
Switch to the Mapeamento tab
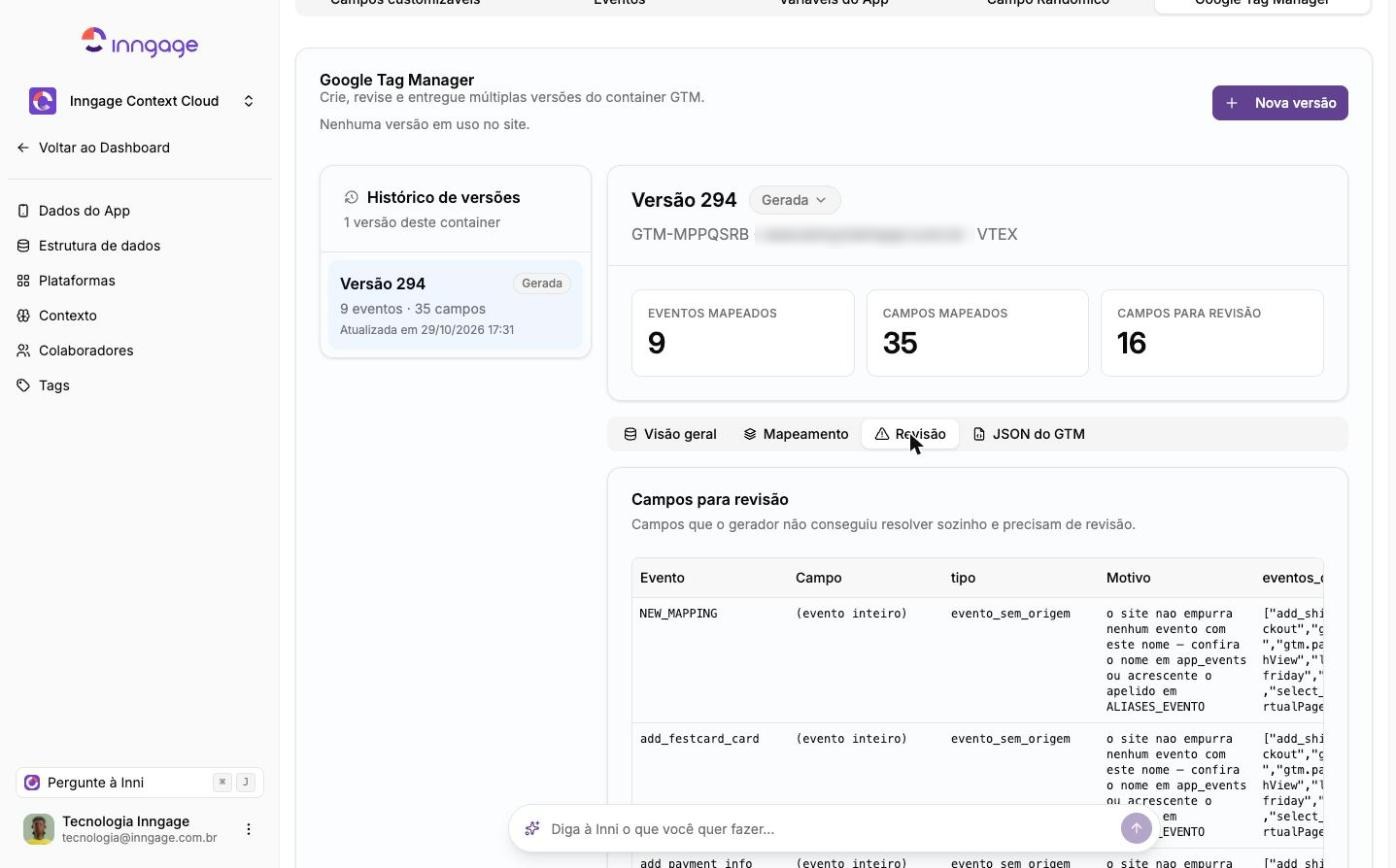(x=796, y=434)
